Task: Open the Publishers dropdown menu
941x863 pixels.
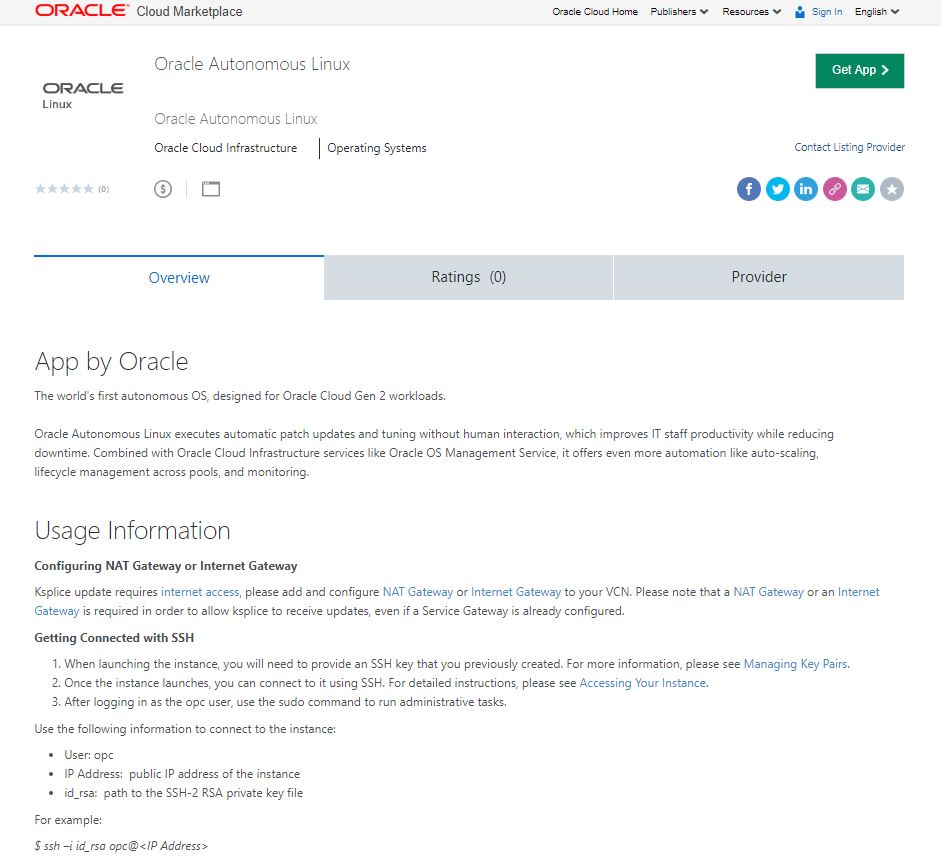Action: coord(678,12)
